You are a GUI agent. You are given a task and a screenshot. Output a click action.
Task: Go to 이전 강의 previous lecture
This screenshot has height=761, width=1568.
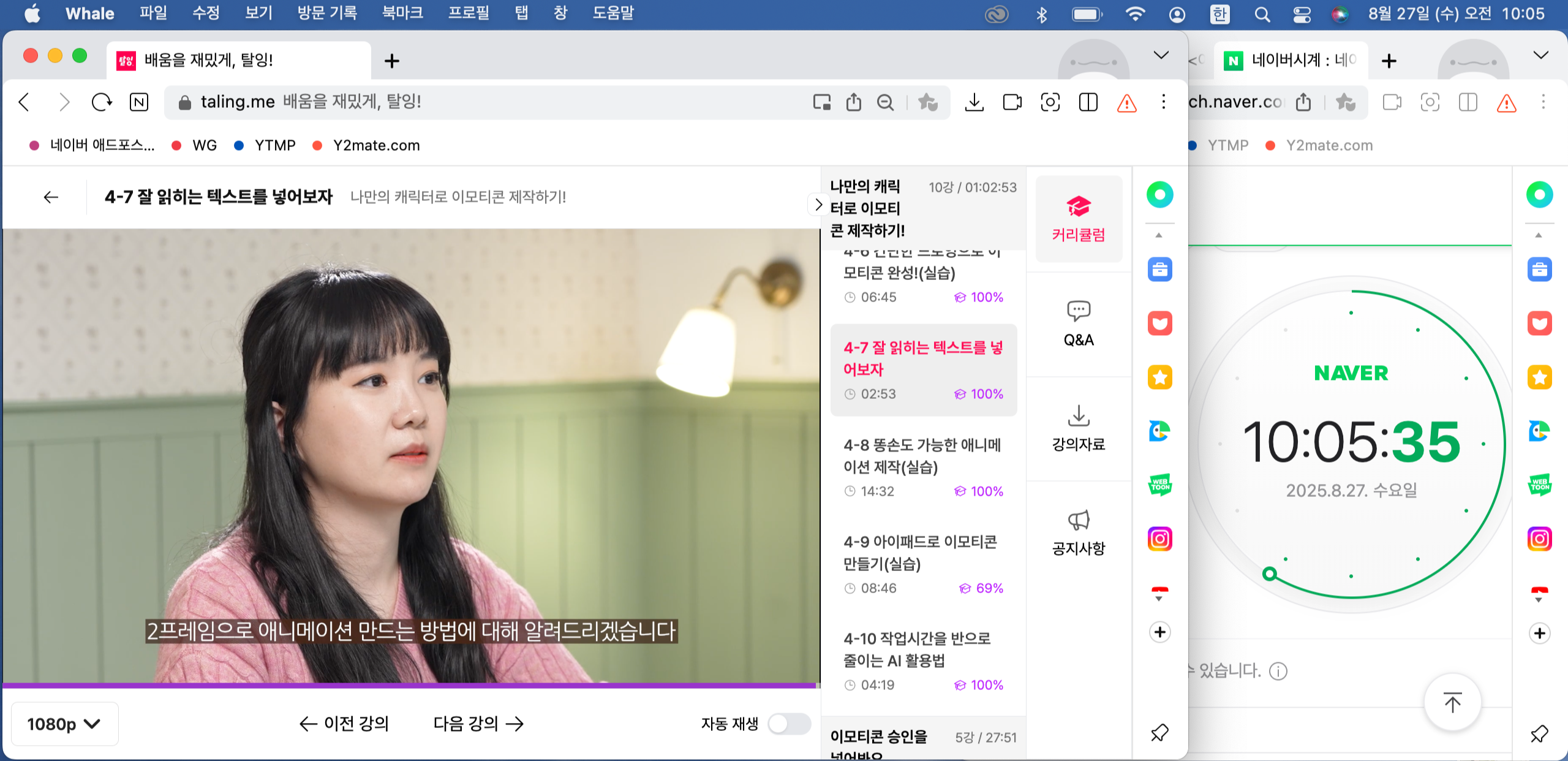[344, 724]
